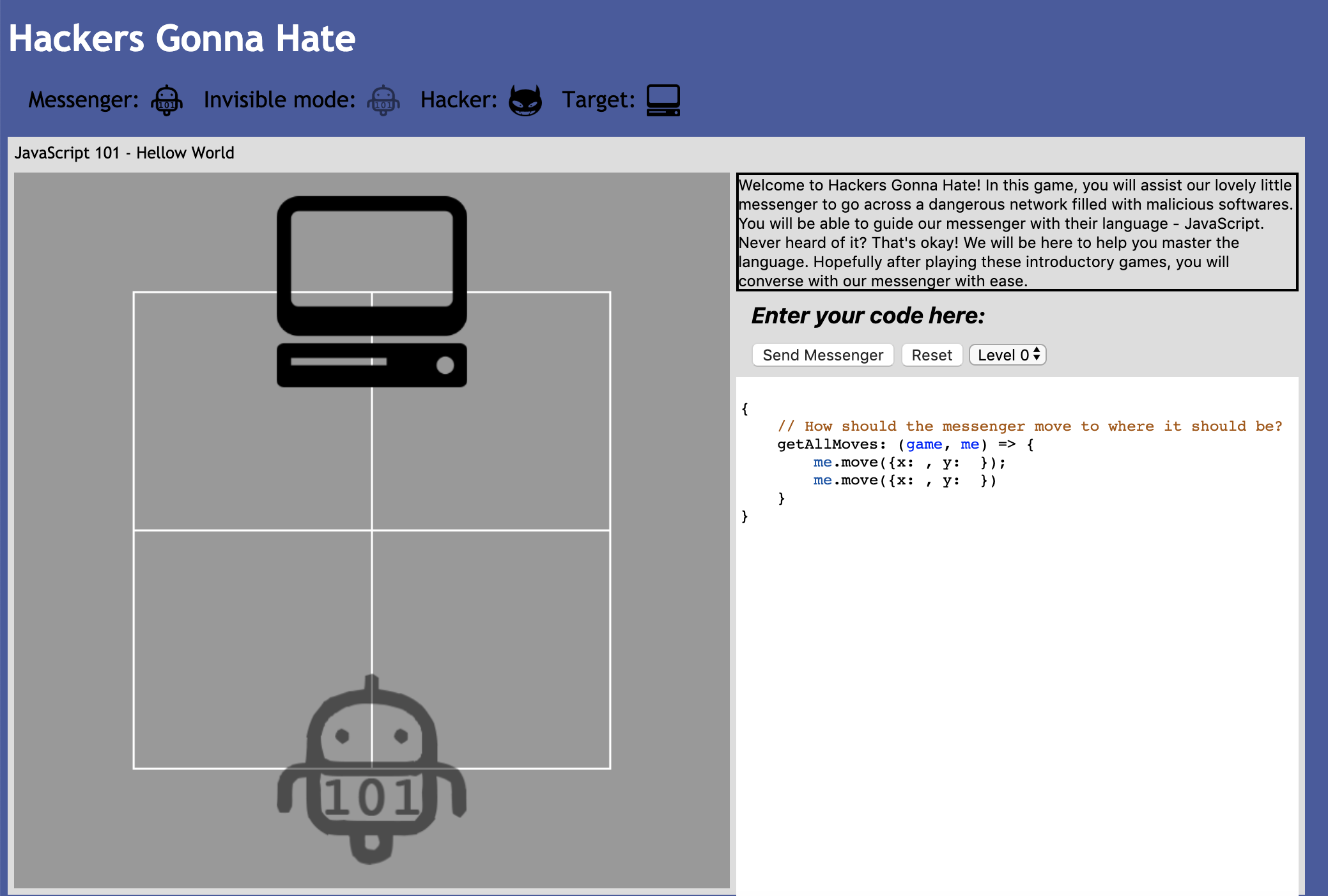Click the Invisible mode faded robot icon
The width and height of the screenshot is (1328, 896).
pyautogui.click(x=383, y=100)
